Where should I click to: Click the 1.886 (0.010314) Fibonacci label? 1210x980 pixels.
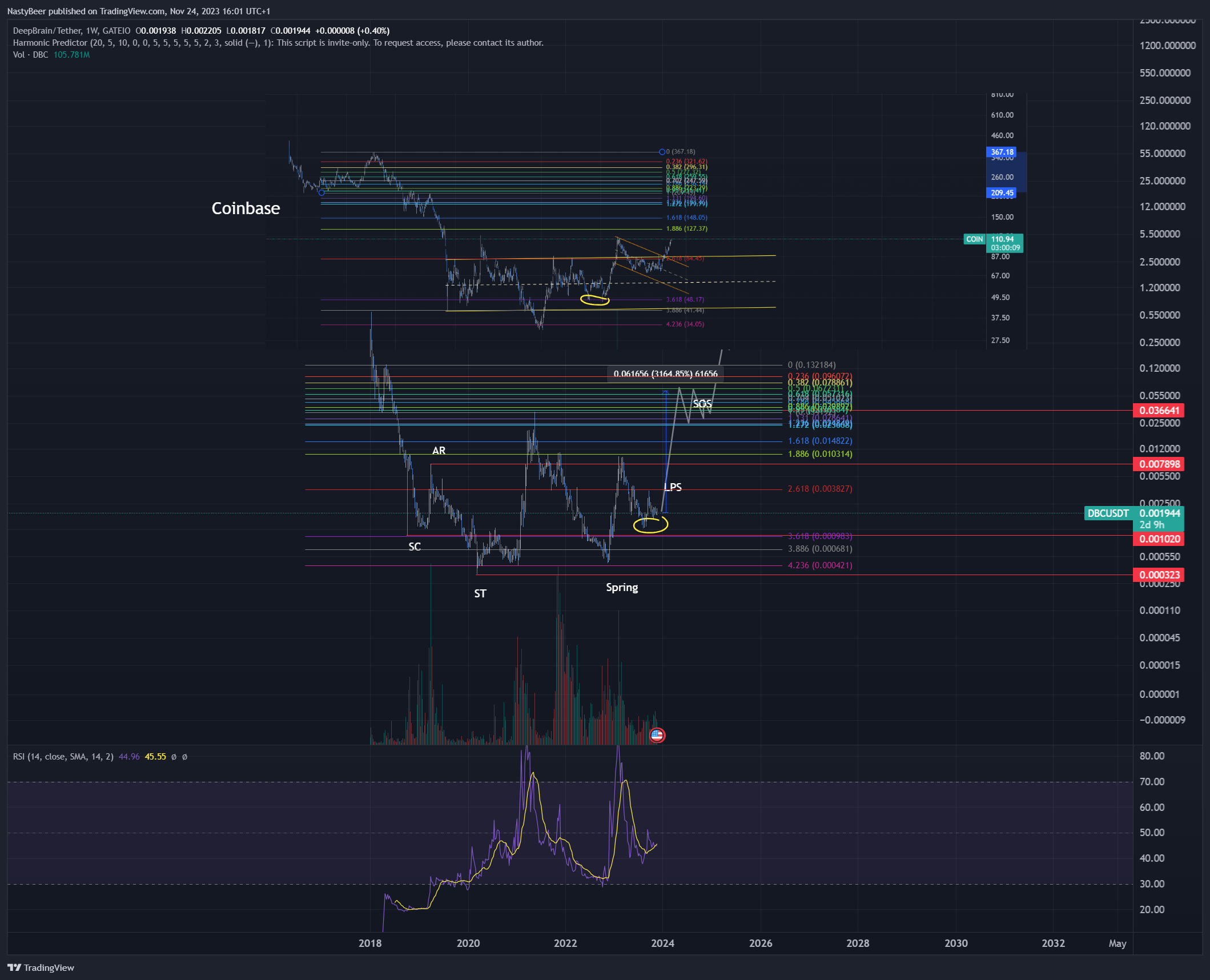tap(820, 454)
